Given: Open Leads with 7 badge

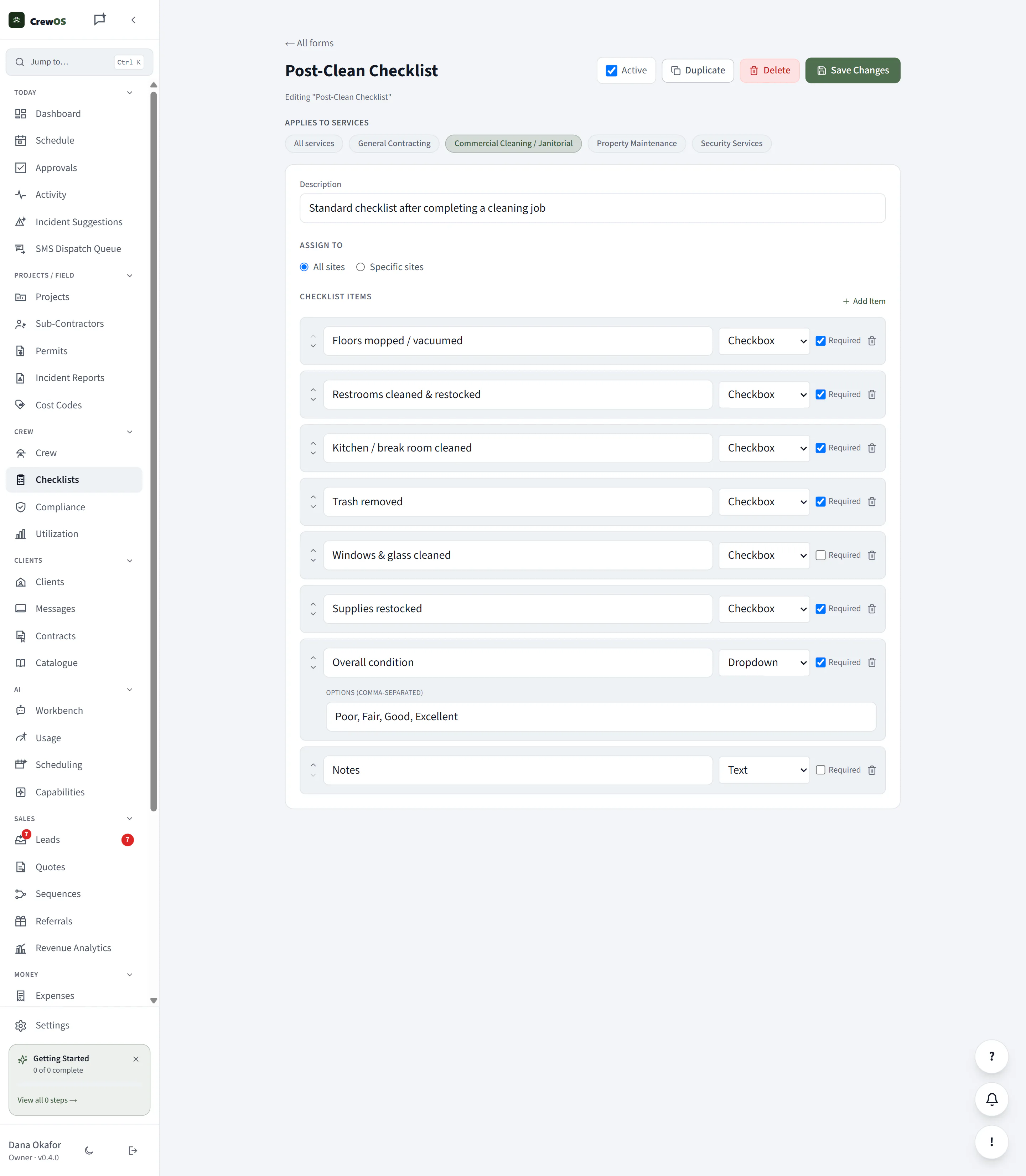Looking at the screenshot, I should coord(74,840).
